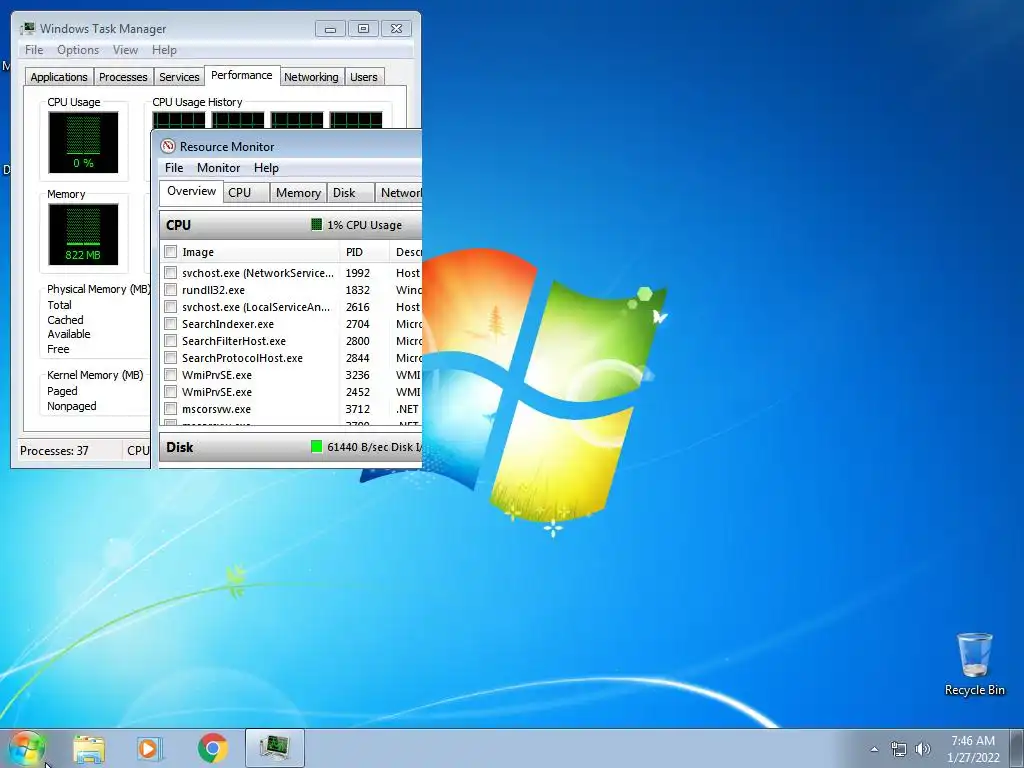Check svchost.exe (LocalServiceAn...) checkbox

[170, 306]
